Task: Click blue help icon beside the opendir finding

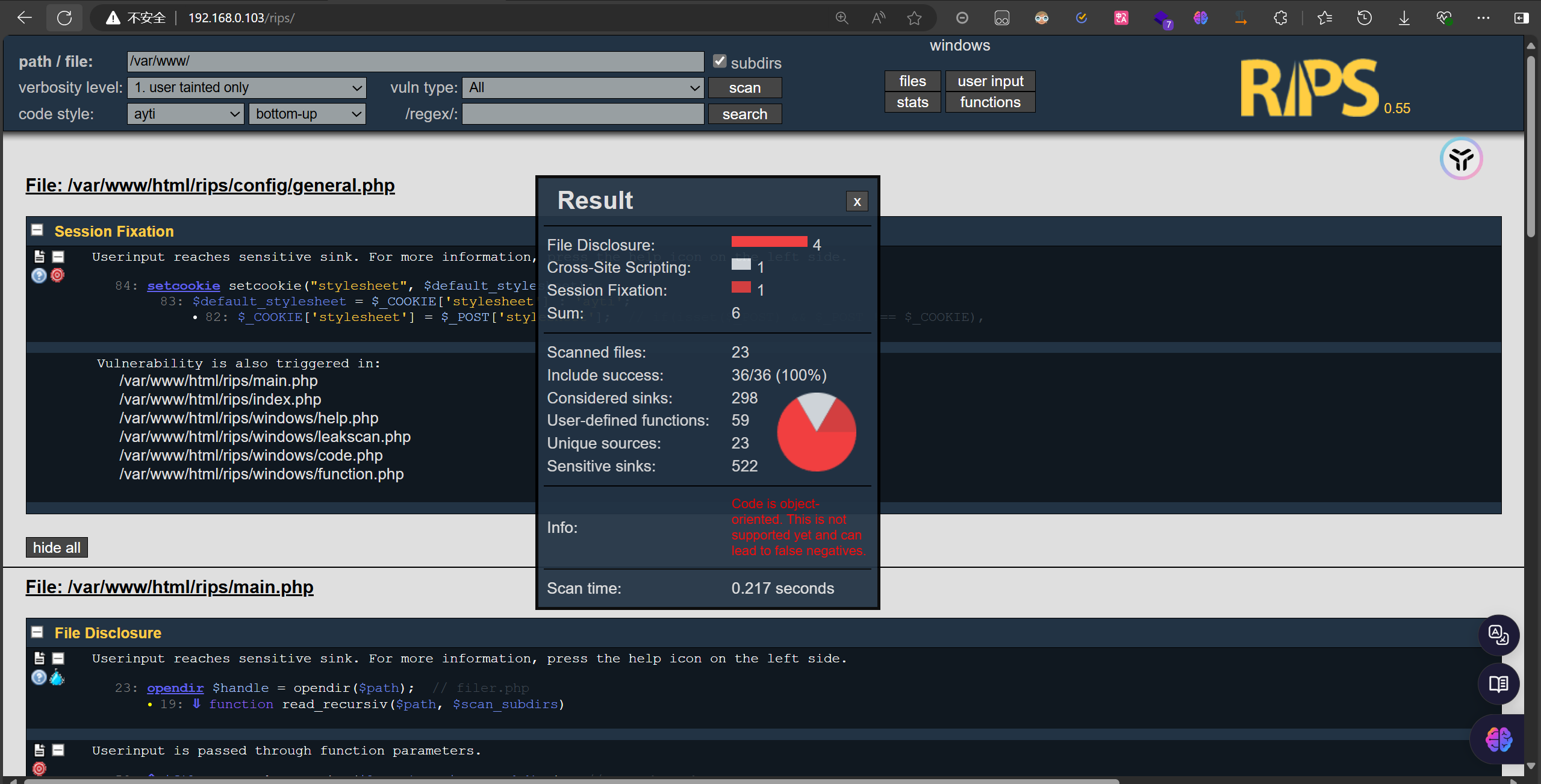Action: [39, 677]
